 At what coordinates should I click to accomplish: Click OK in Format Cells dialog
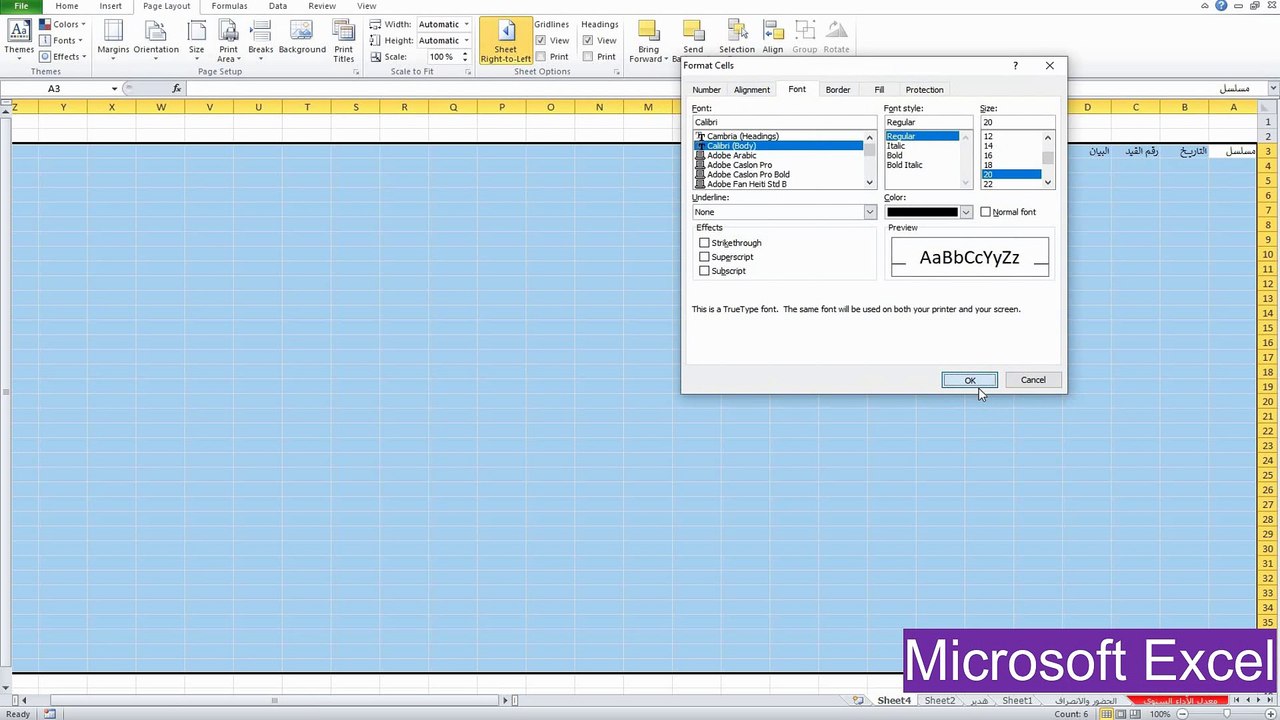969,380
